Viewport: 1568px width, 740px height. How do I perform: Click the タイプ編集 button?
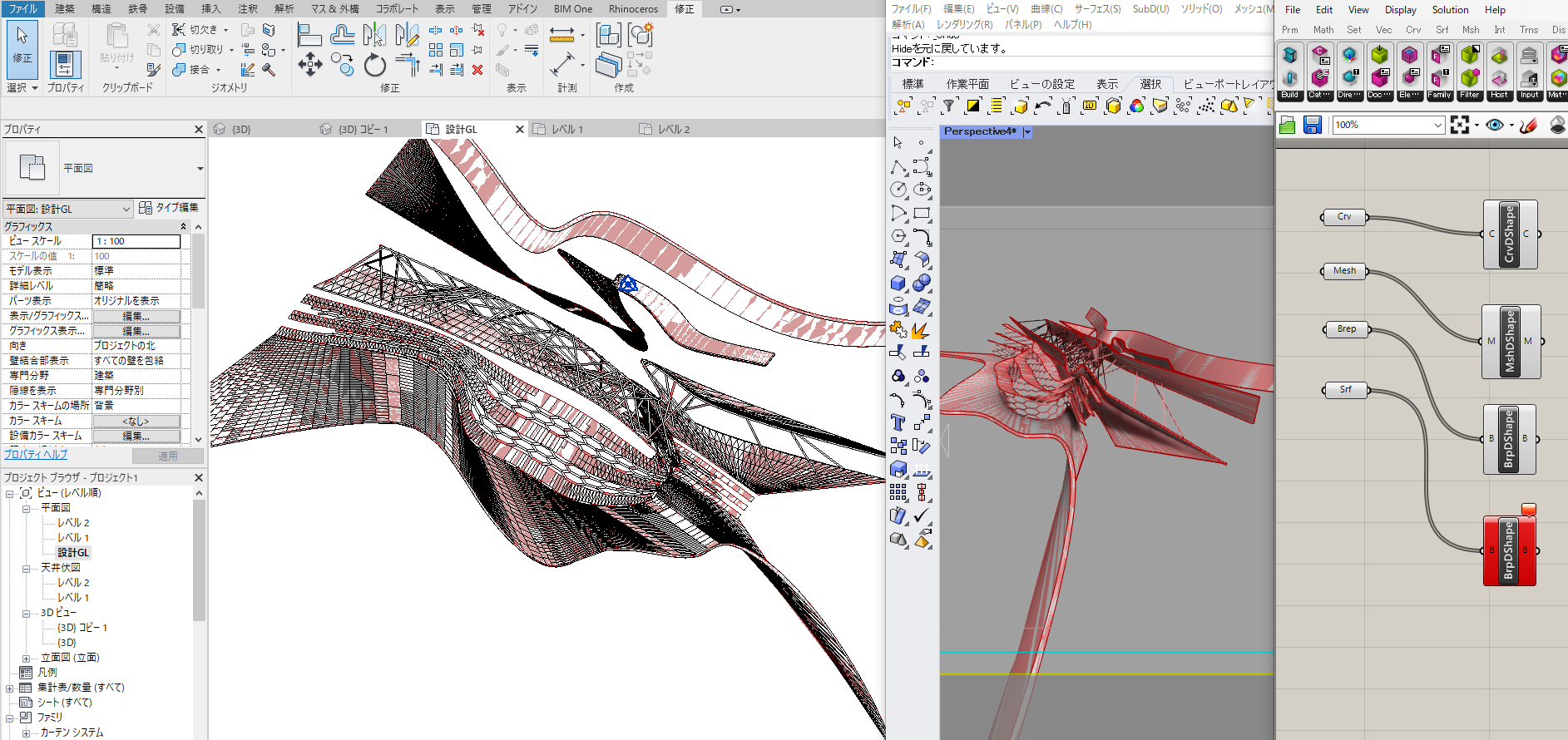click(x=169, y=208)
